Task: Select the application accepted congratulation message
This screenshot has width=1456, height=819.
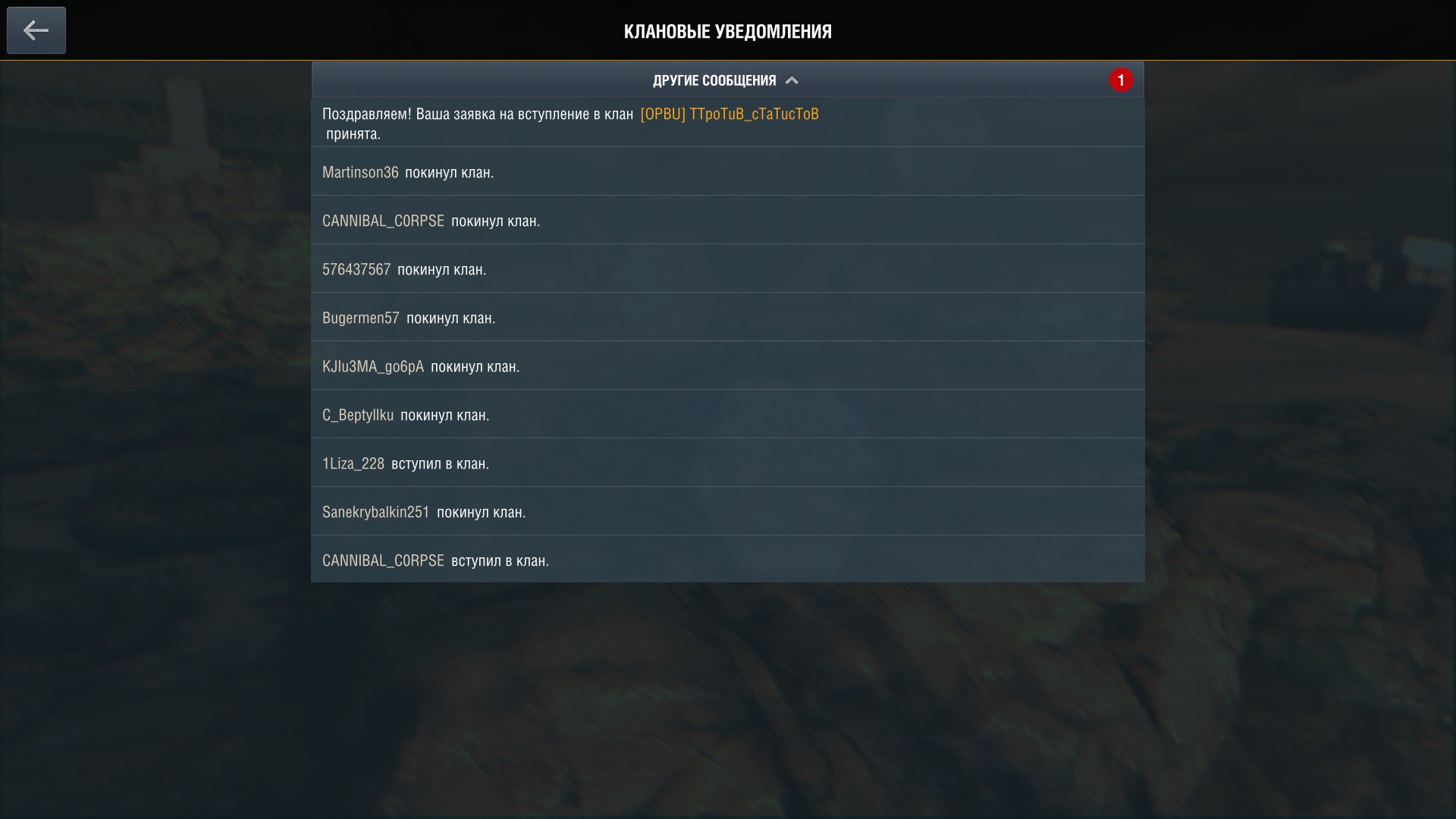Action: pyautogui.click(x=728, y=123)
